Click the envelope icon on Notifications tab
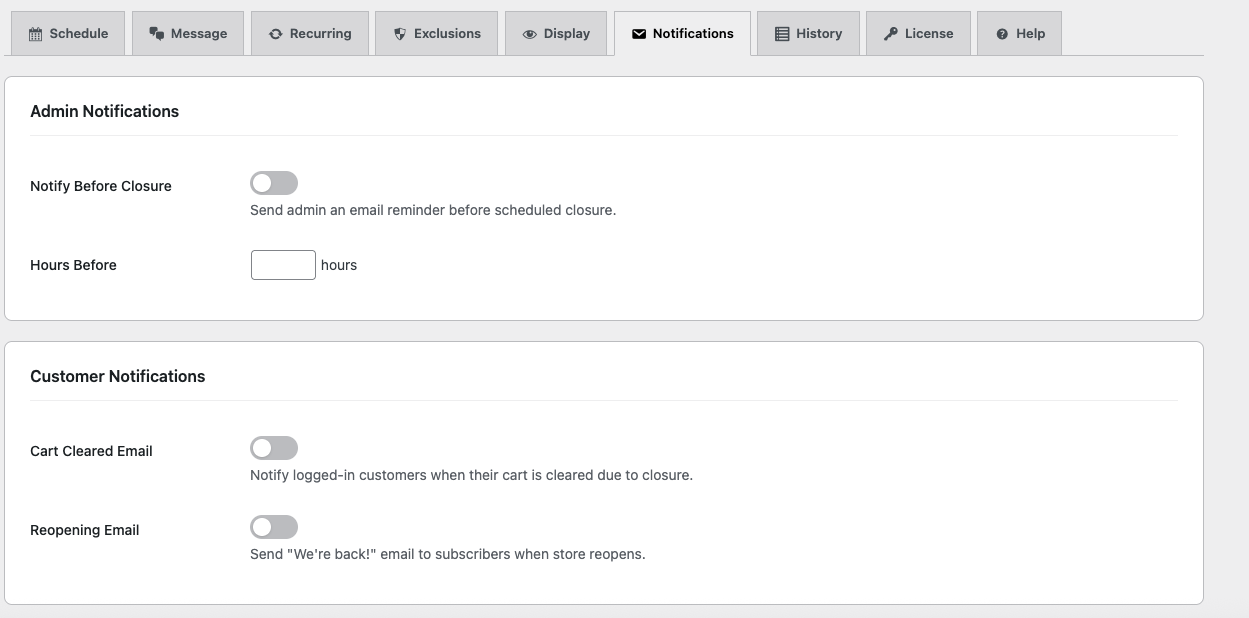 click(x=639, y=34)
